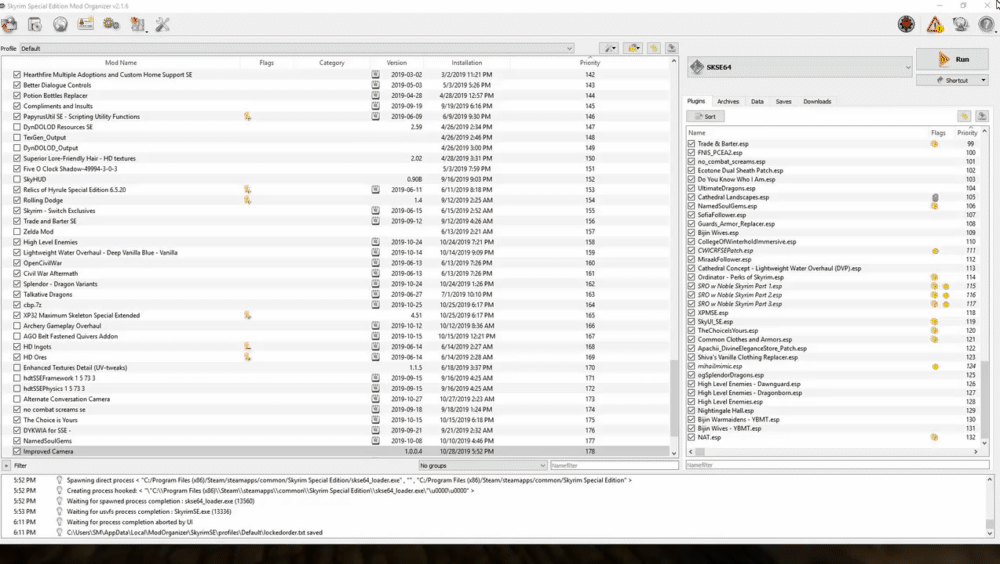Enable Archery Gameplay Overhaul checkbox
This screenshot has width=1000, height=564.
[17, 326]
